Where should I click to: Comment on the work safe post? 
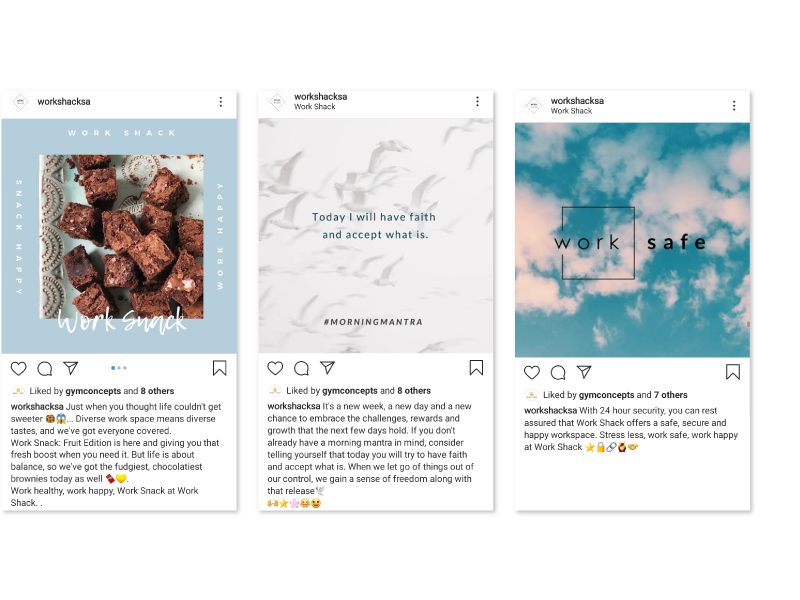[x=558, y=372]
